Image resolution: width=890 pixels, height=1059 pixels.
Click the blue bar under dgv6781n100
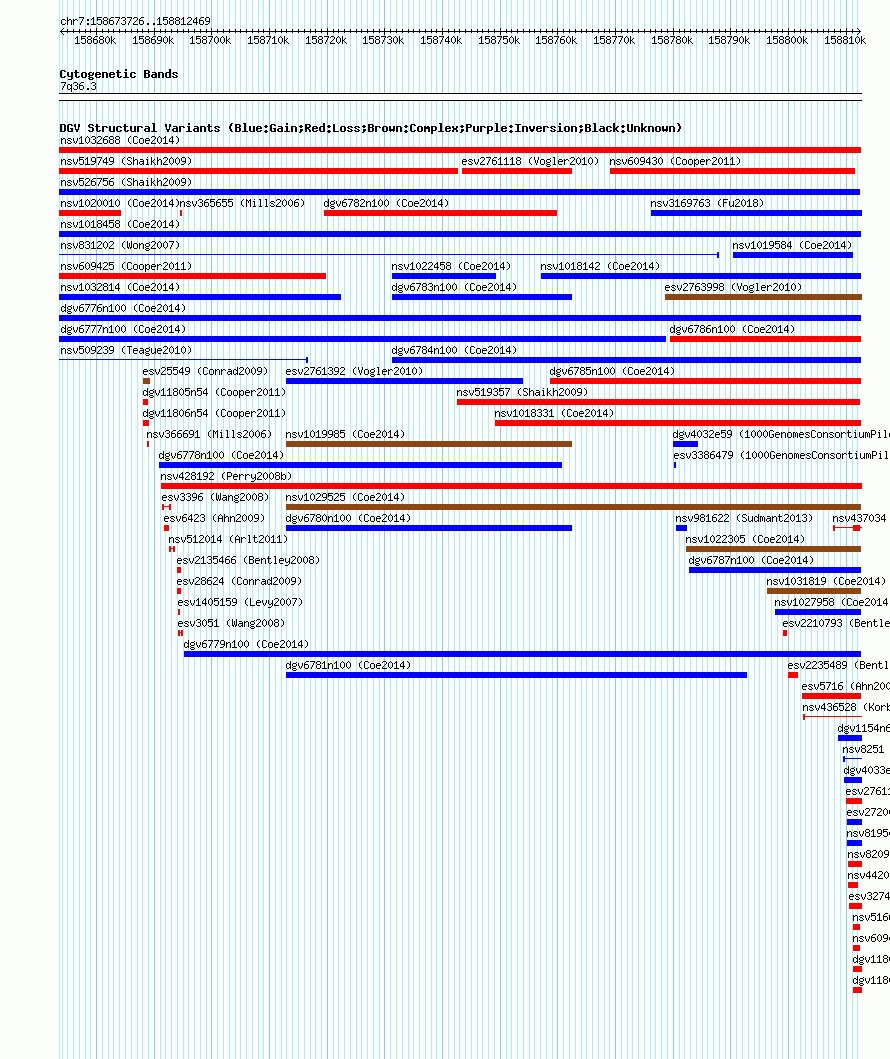[x=517, y=675]
